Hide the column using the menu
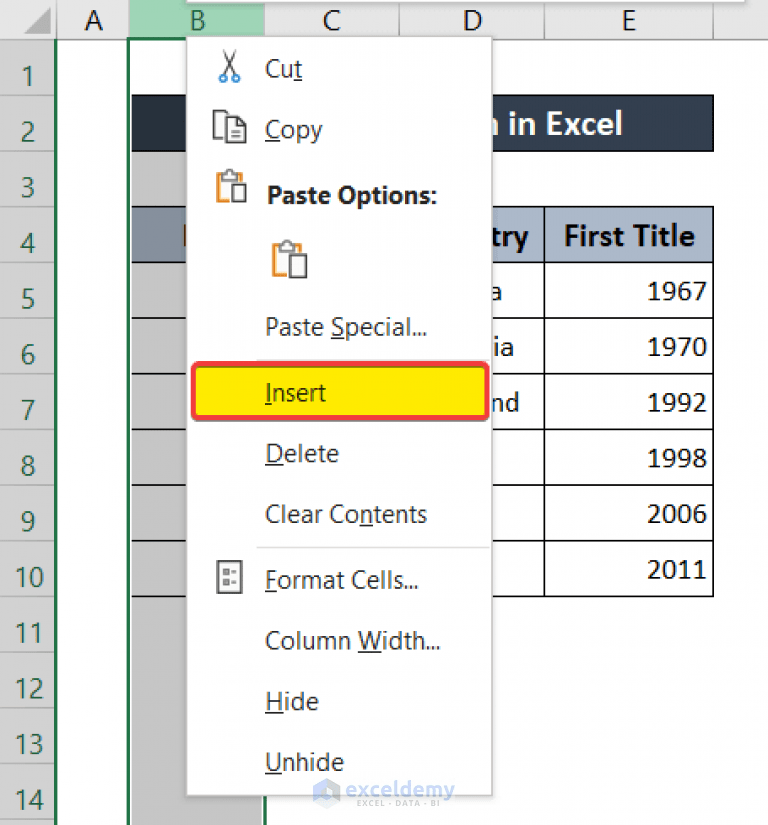768x825 pixels. [291, 701]
